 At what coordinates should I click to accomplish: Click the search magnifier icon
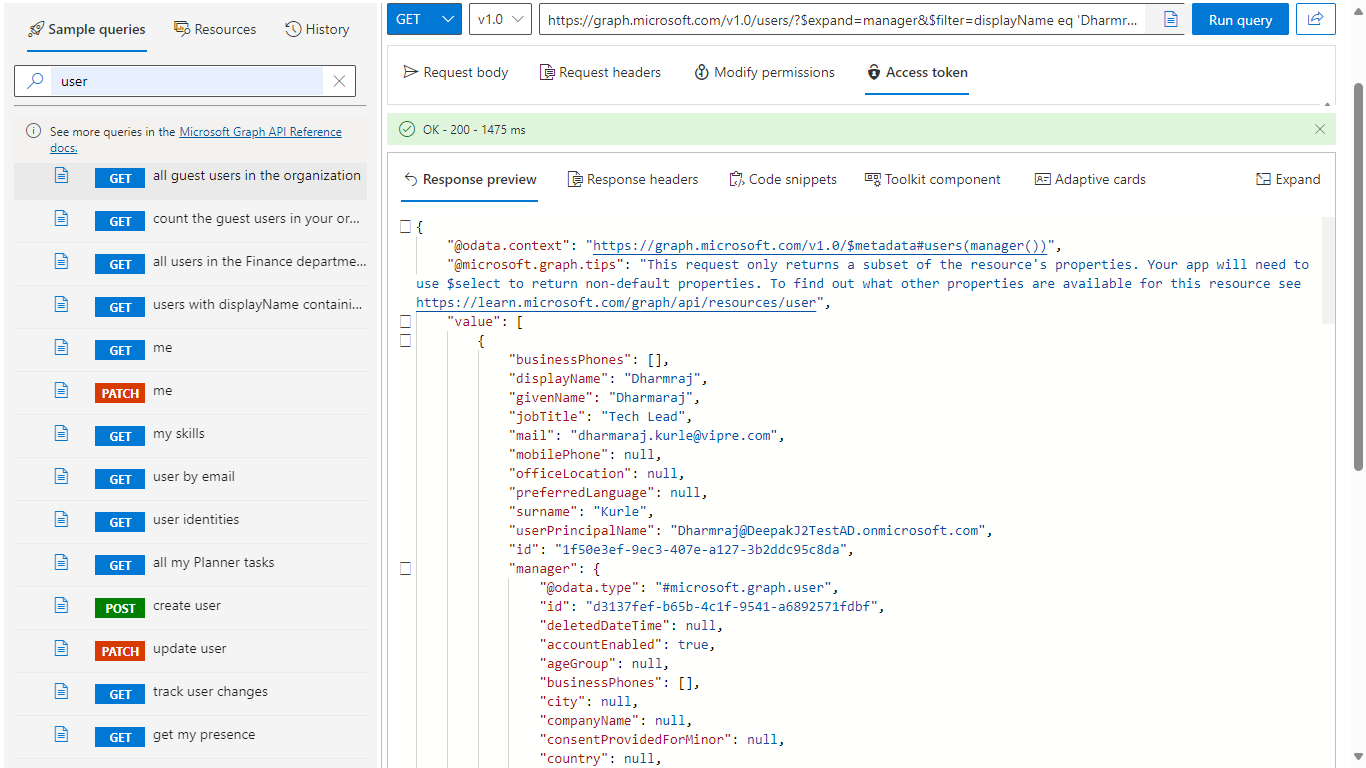point(35,81)
